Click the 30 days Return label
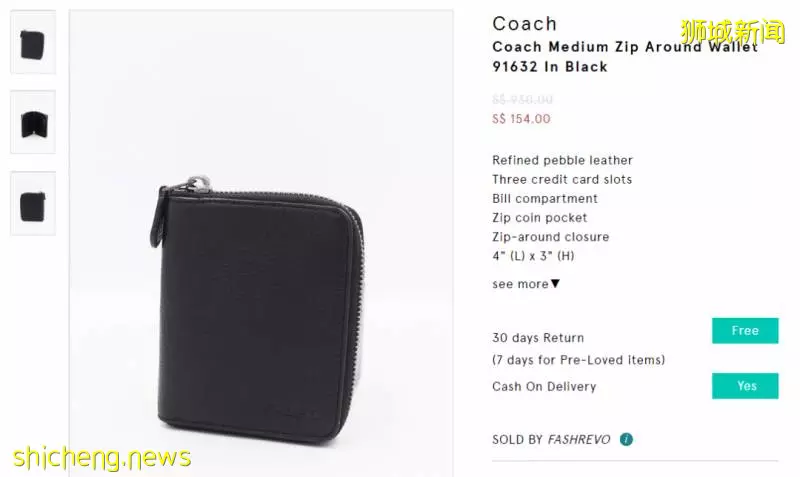The height and width of the screenshot is (477, 800). (538, 338)
